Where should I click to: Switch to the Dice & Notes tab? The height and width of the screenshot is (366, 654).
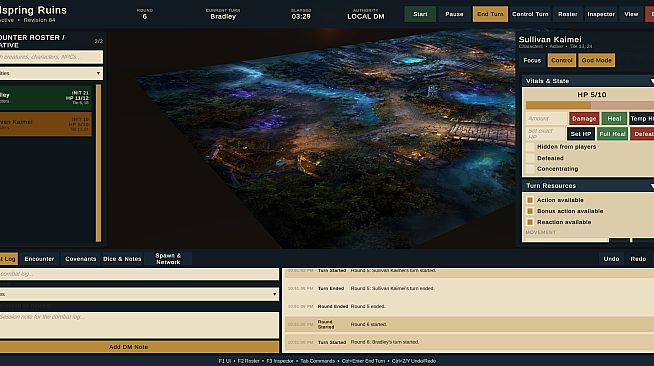click(x=122, y=259)
